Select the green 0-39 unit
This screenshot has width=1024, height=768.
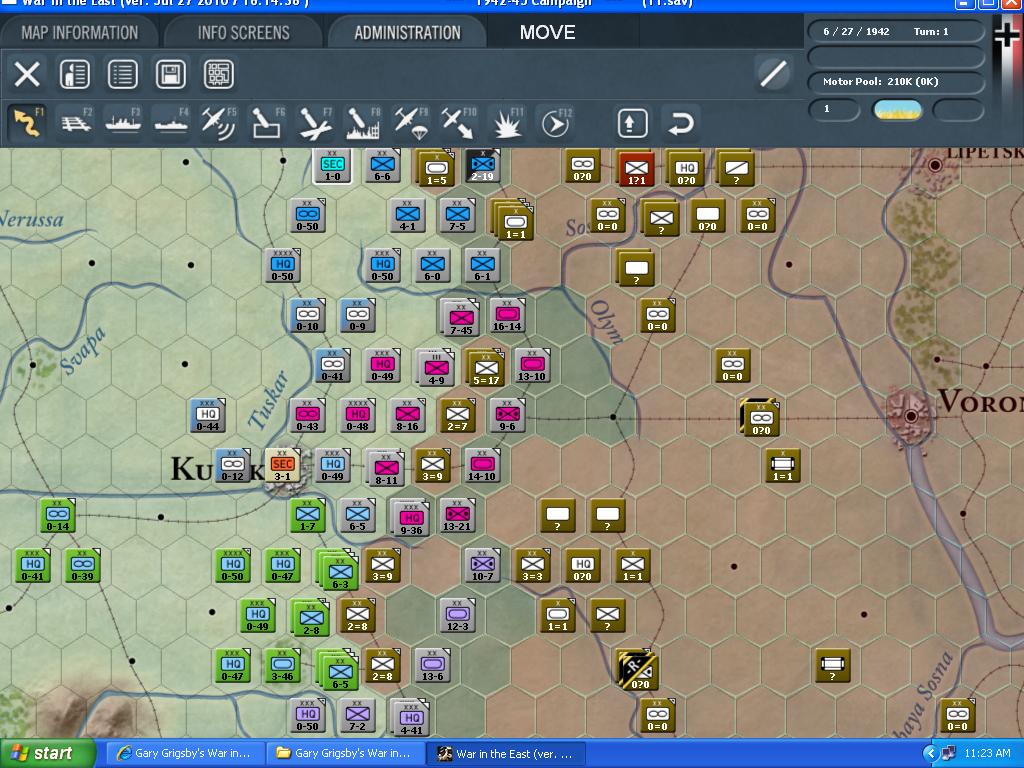pos(83,566)
